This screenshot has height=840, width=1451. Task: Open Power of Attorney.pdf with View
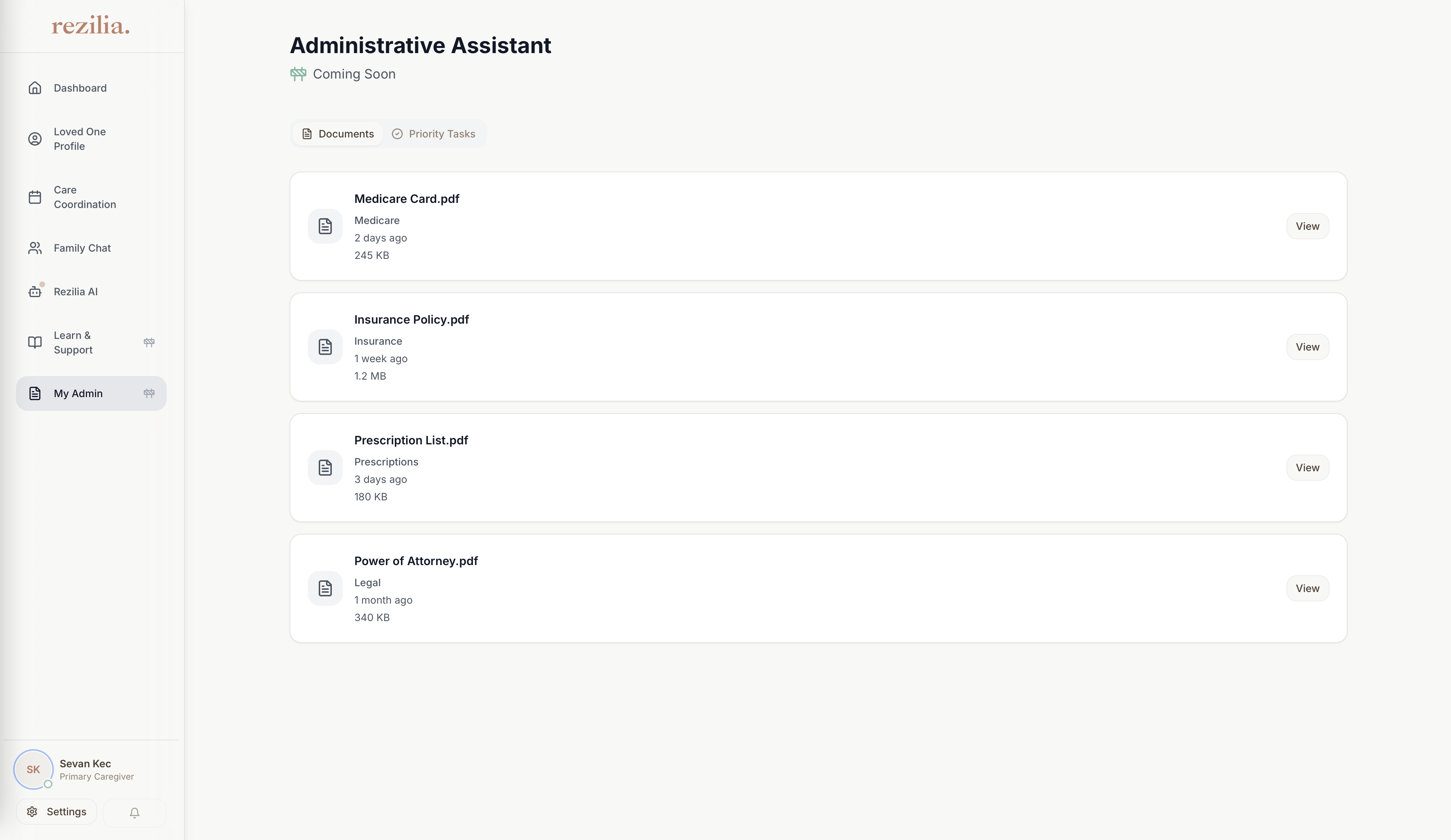click(x=1307, y=589)
